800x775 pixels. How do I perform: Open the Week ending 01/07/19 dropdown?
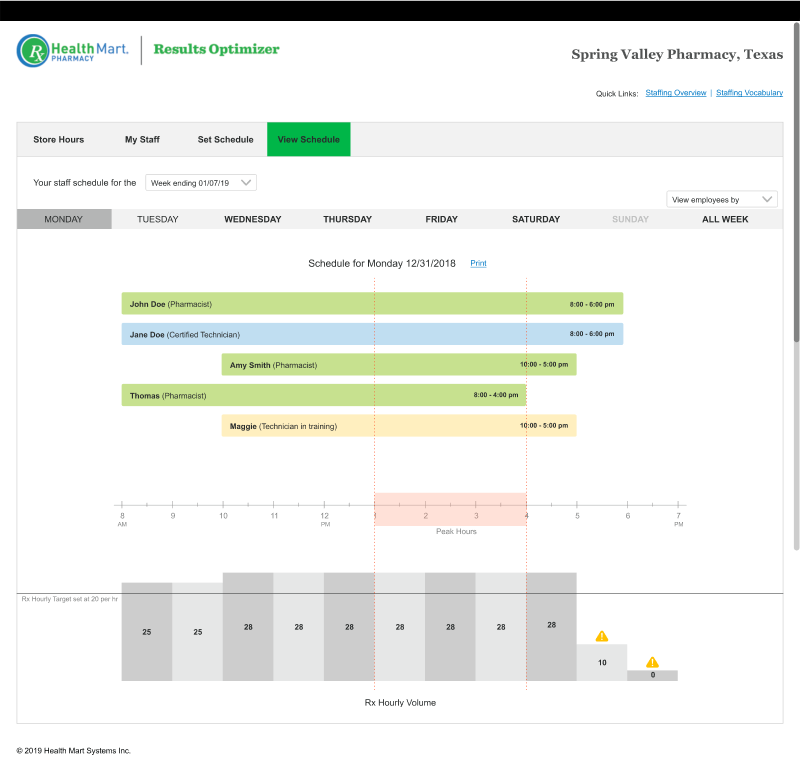pos(201,183)
